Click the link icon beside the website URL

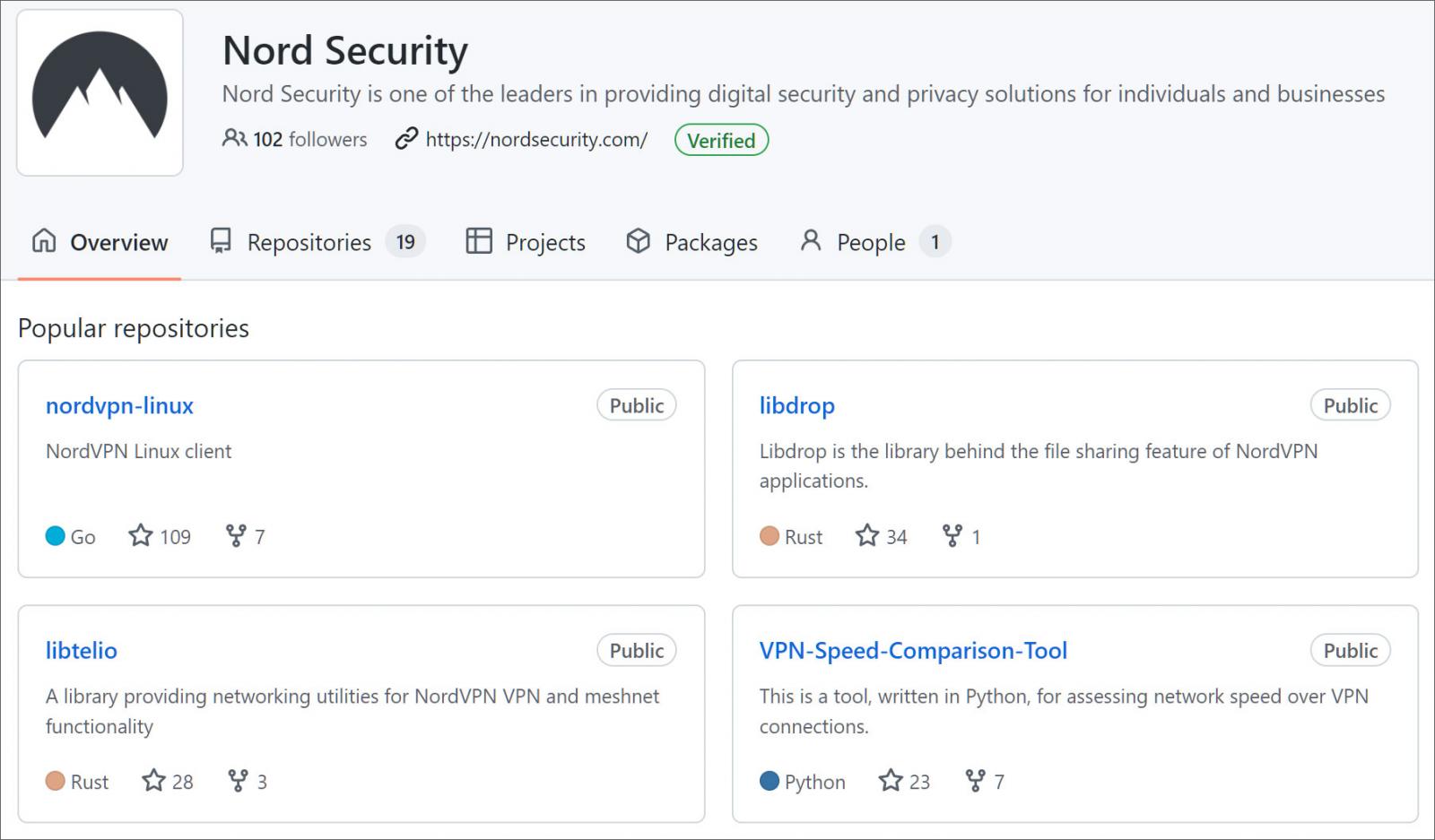(x=406, y=139)
